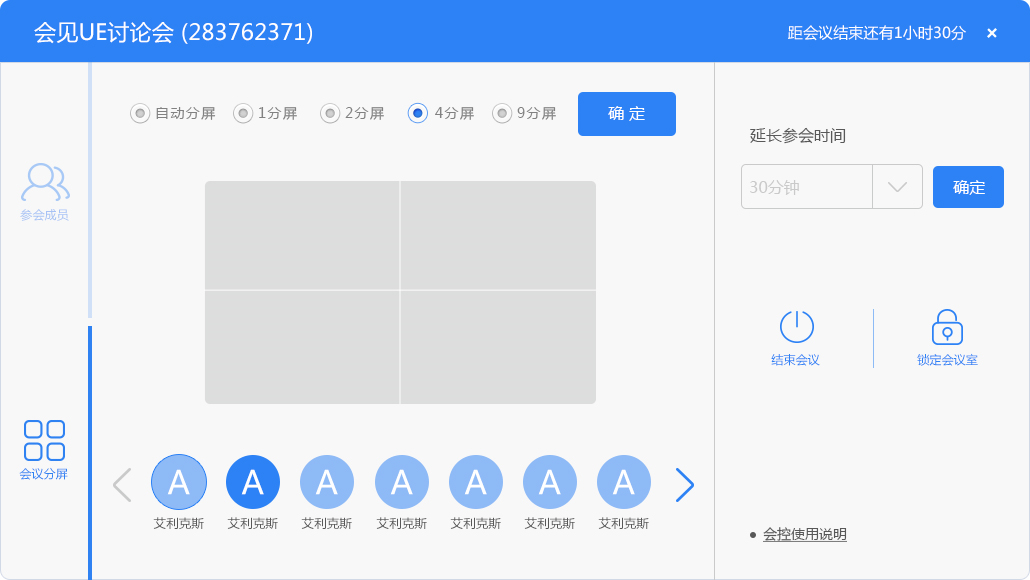This screenshot has height=580, width=1030.
Task: Close the meeting window with the X
Action: [991, 32]
